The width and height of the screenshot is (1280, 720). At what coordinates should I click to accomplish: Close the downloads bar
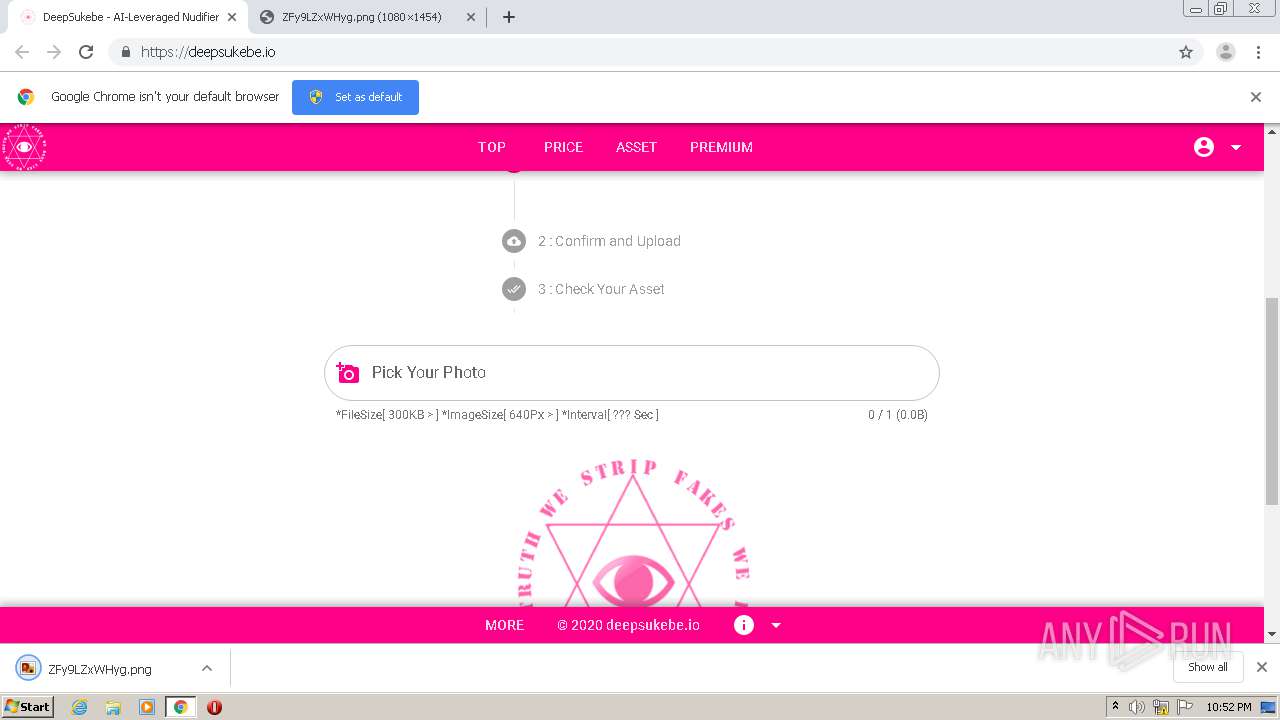[1262, 667]
